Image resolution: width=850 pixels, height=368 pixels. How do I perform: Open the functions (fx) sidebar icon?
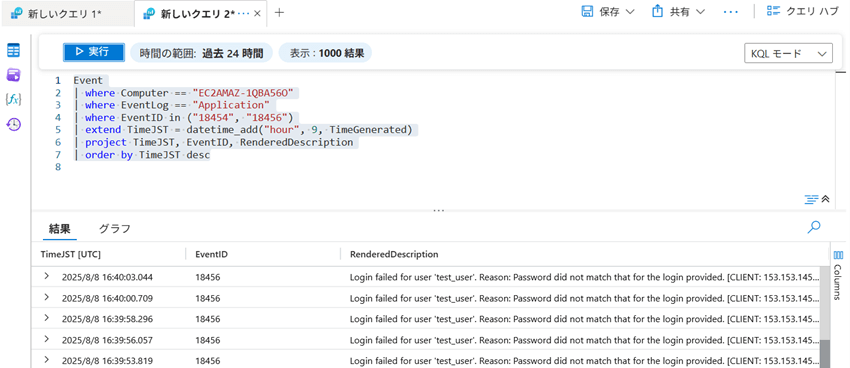pos(14,99)
